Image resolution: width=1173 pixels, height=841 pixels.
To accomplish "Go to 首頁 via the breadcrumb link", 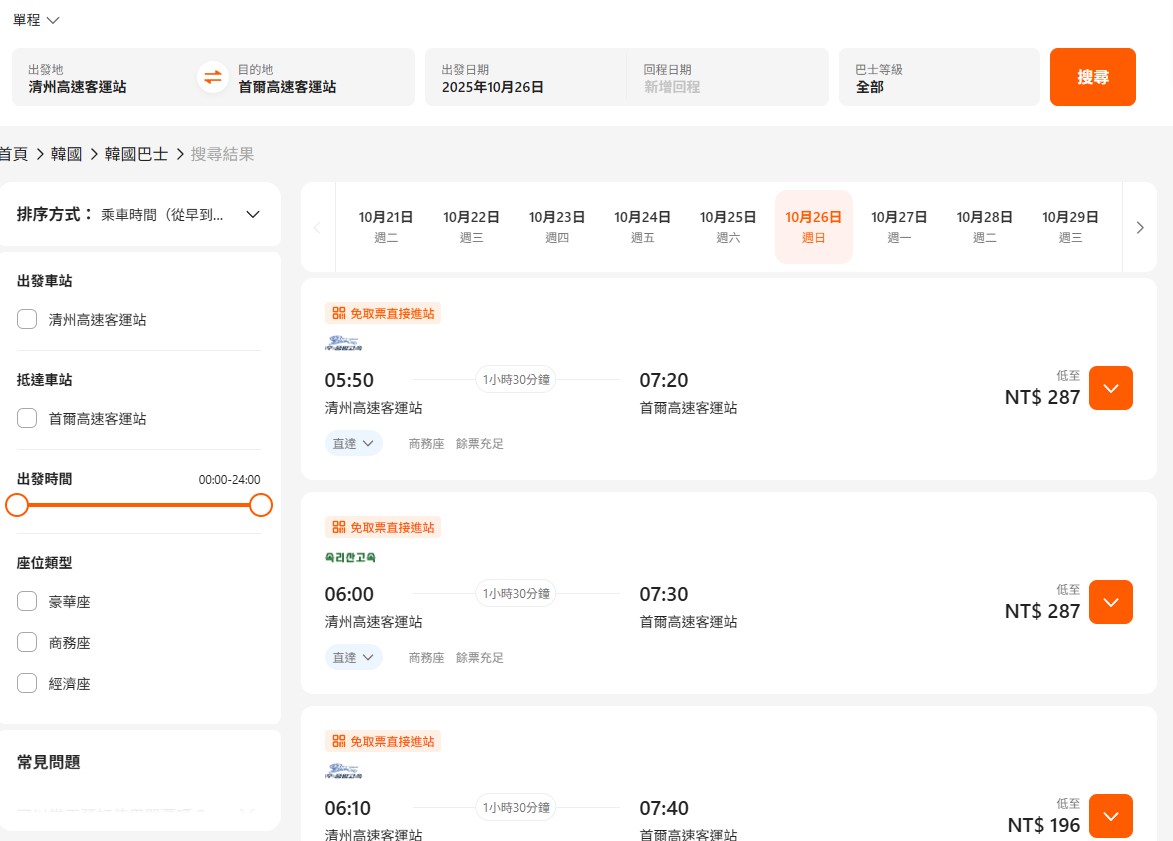I will (12, 153).
